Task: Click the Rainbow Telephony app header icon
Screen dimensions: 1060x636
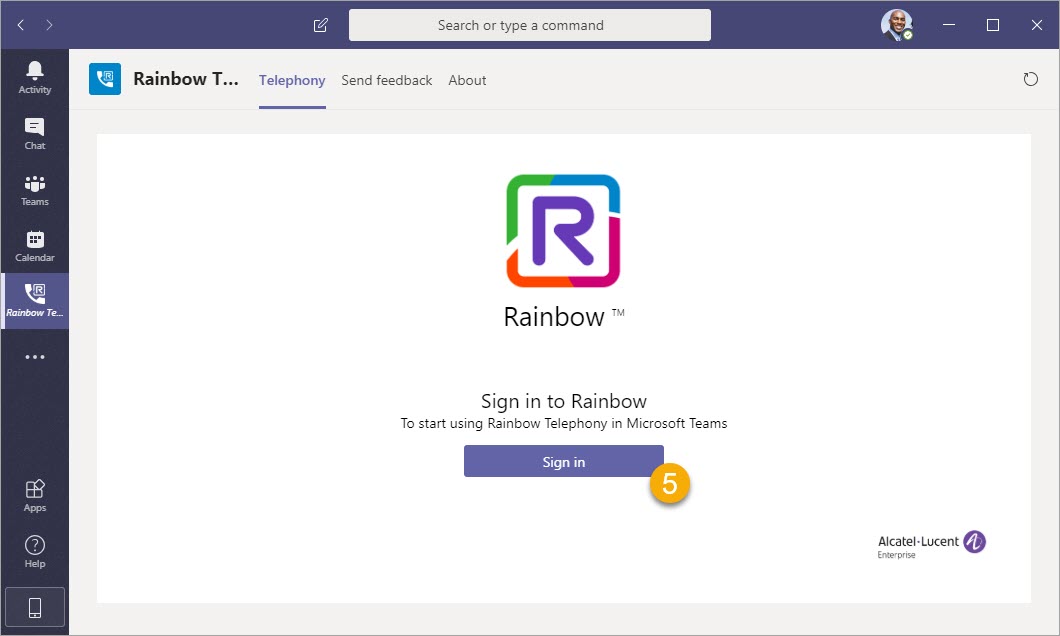Action: (x=105, y=79)
